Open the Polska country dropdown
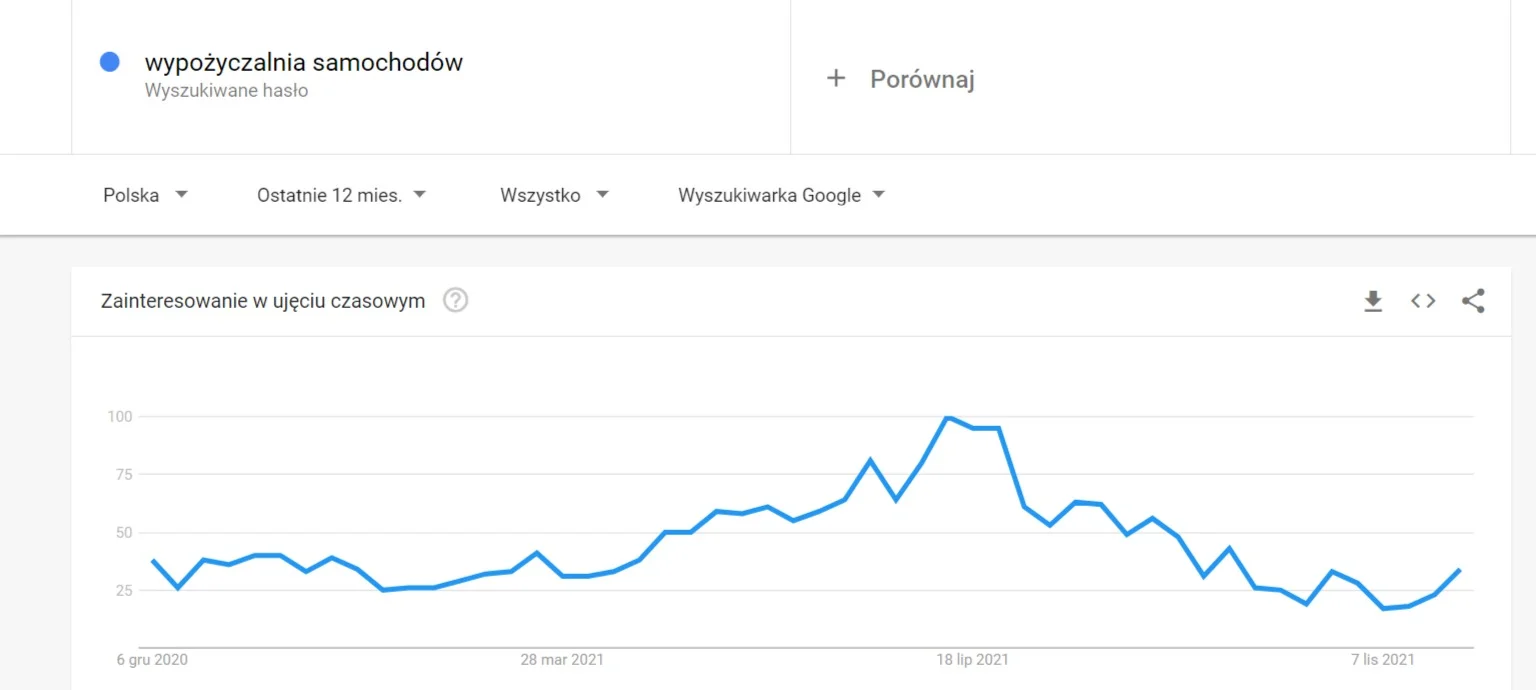This screenshot has width=1536, height=690. point(145,195)
